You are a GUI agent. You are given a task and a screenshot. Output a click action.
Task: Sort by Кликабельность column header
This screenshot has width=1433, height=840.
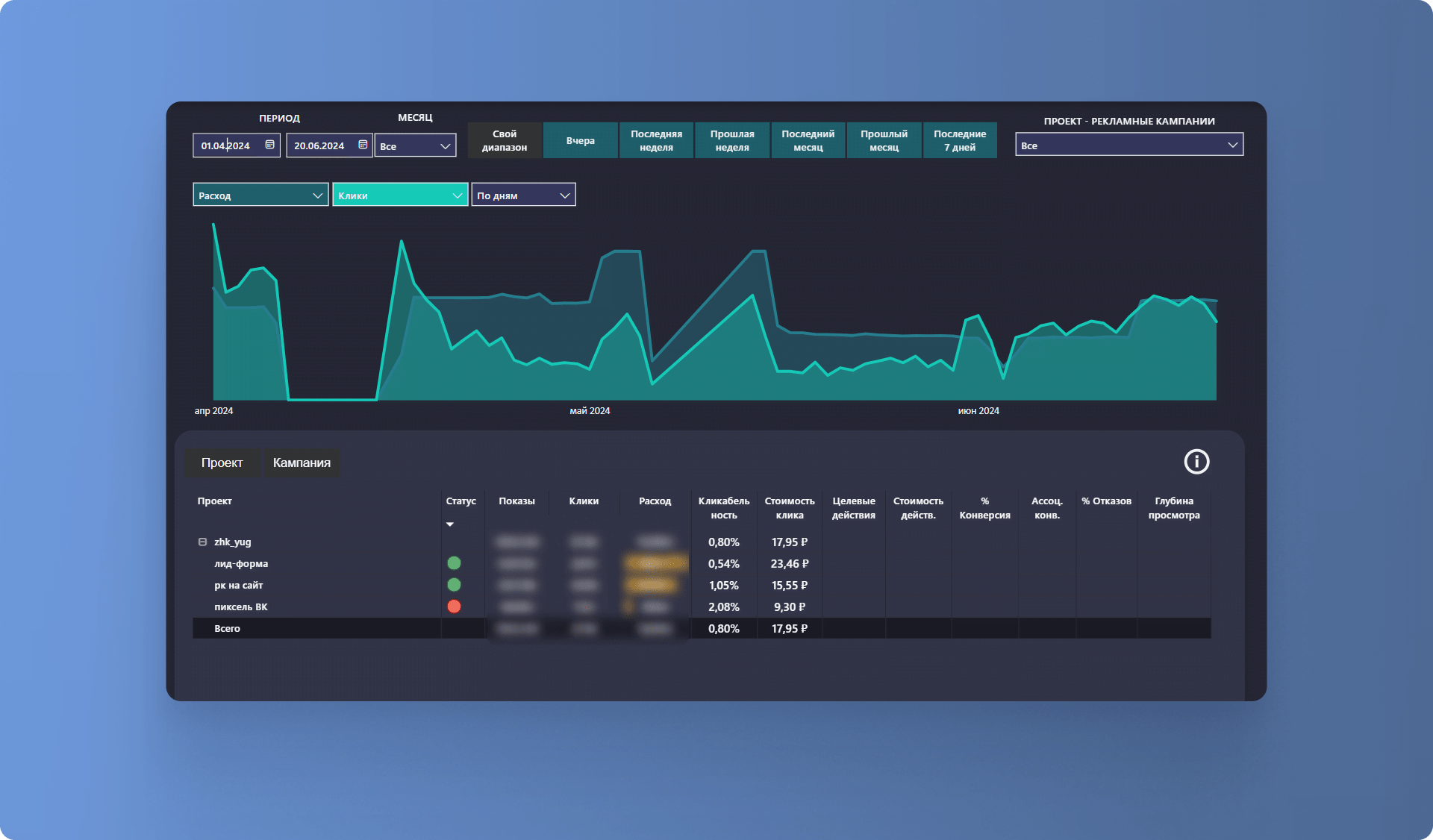(723, 507)
